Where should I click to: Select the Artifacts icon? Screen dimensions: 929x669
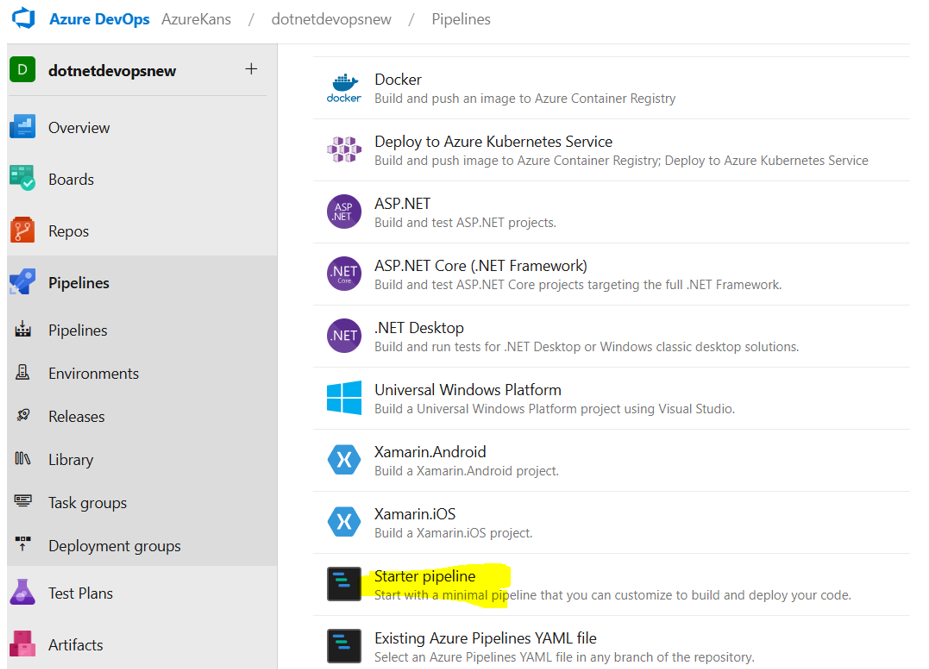click(x=22, y=644)
